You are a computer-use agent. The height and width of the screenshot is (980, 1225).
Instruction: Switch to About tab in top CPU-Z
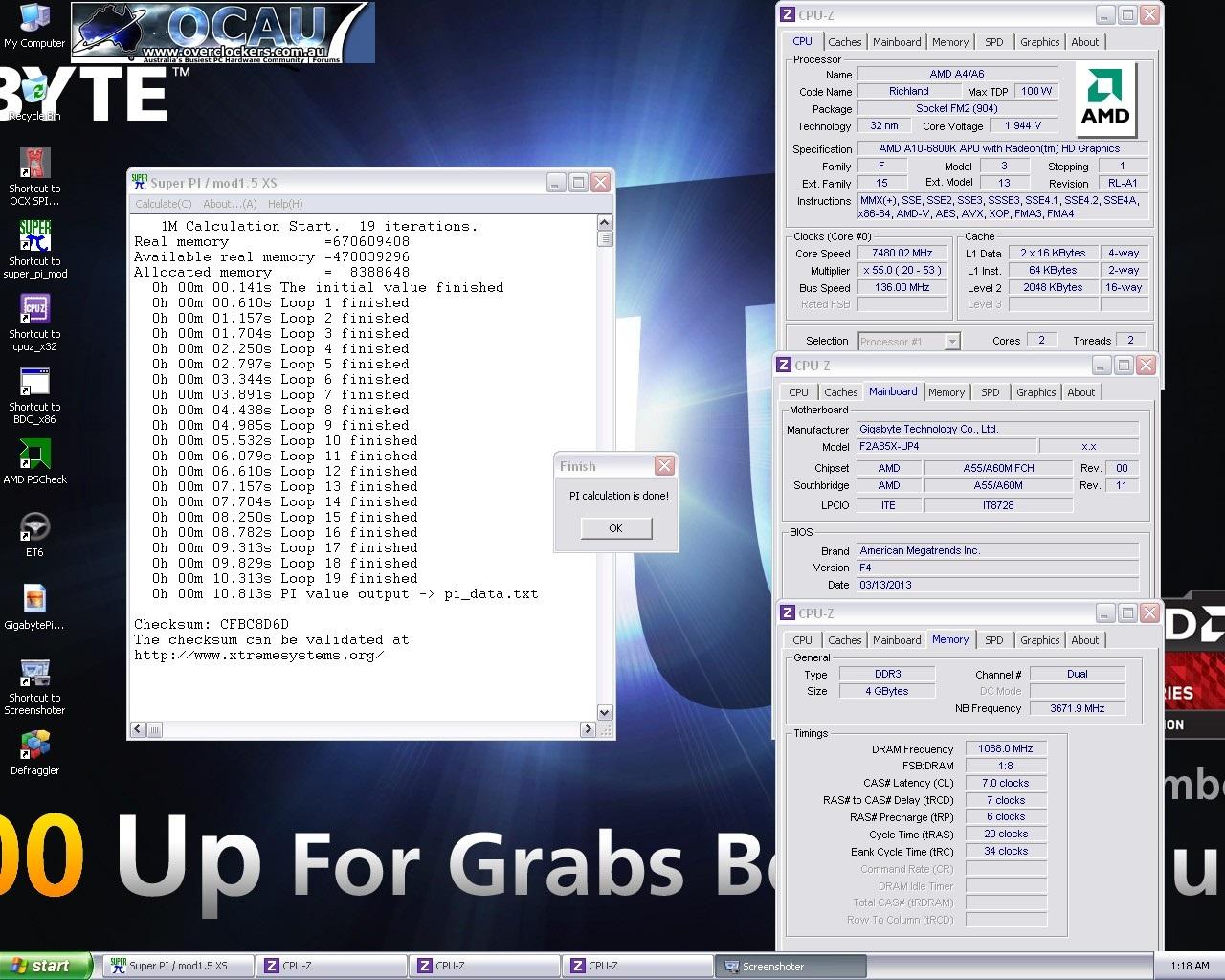coord(1085,42)
